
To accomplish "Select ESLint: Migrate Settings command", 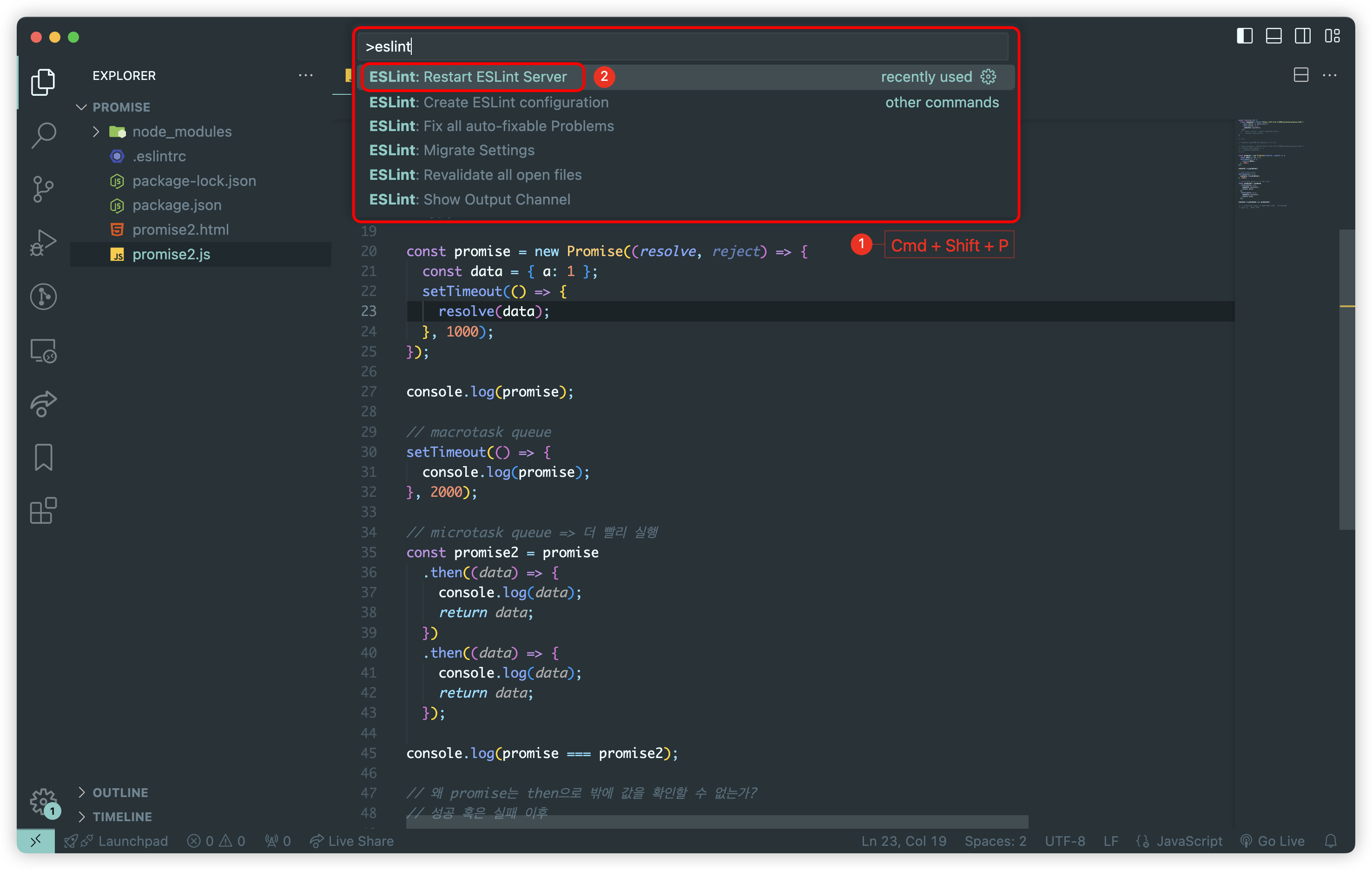I will 686,151.
